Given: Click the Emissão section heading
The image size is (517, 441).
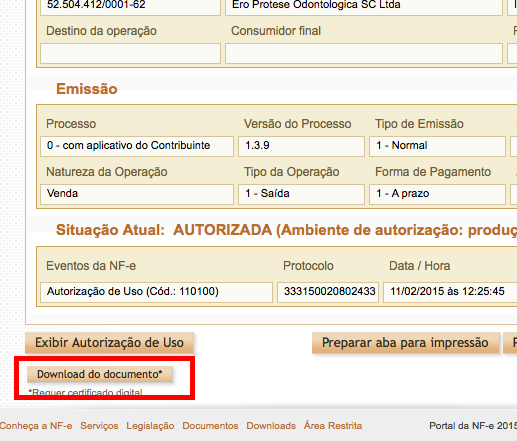Looking at the screenshot, I should click(87, 89).
